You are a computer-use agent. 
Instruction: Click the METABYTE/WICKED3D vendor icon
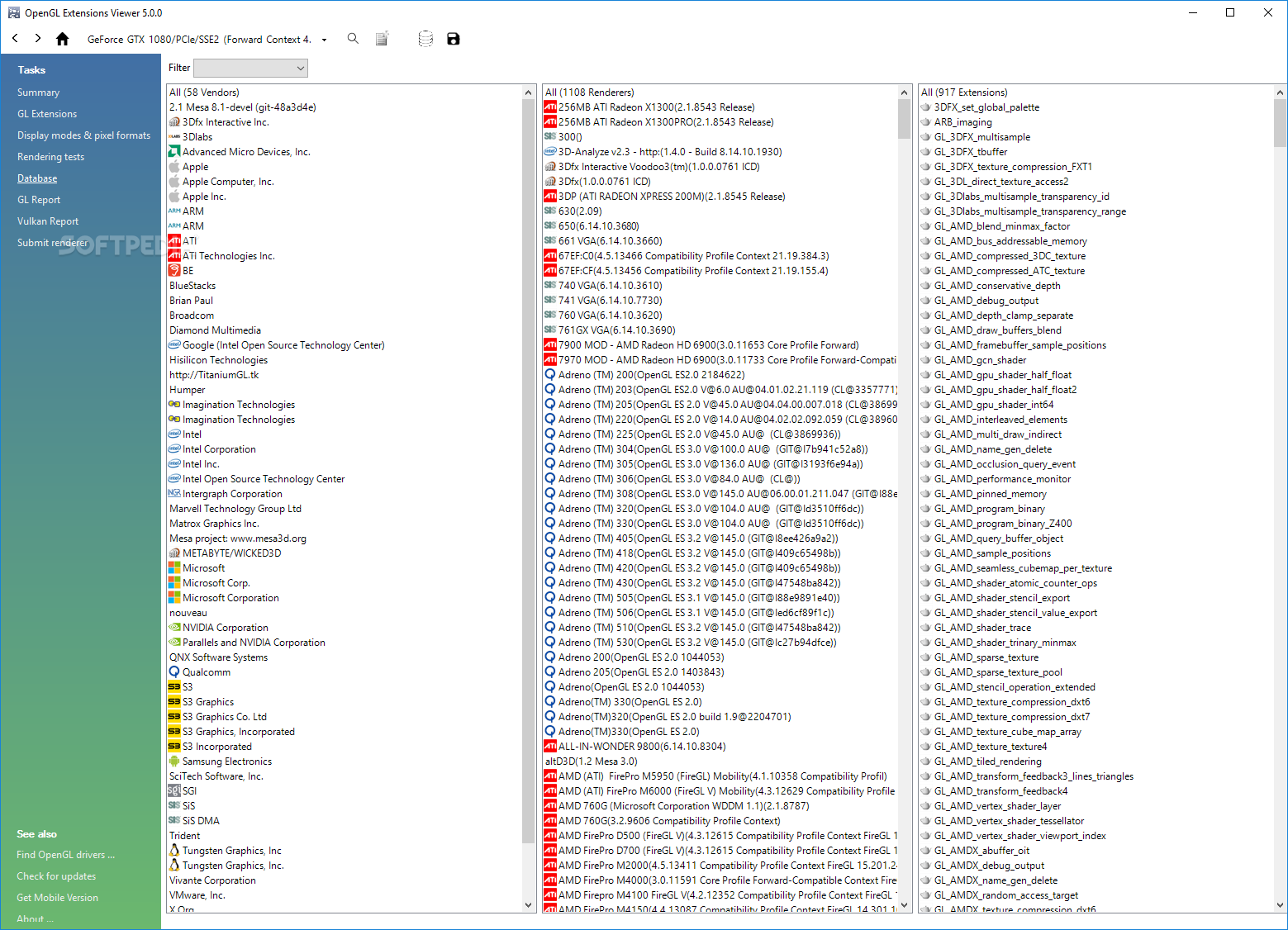coord(174,553)
